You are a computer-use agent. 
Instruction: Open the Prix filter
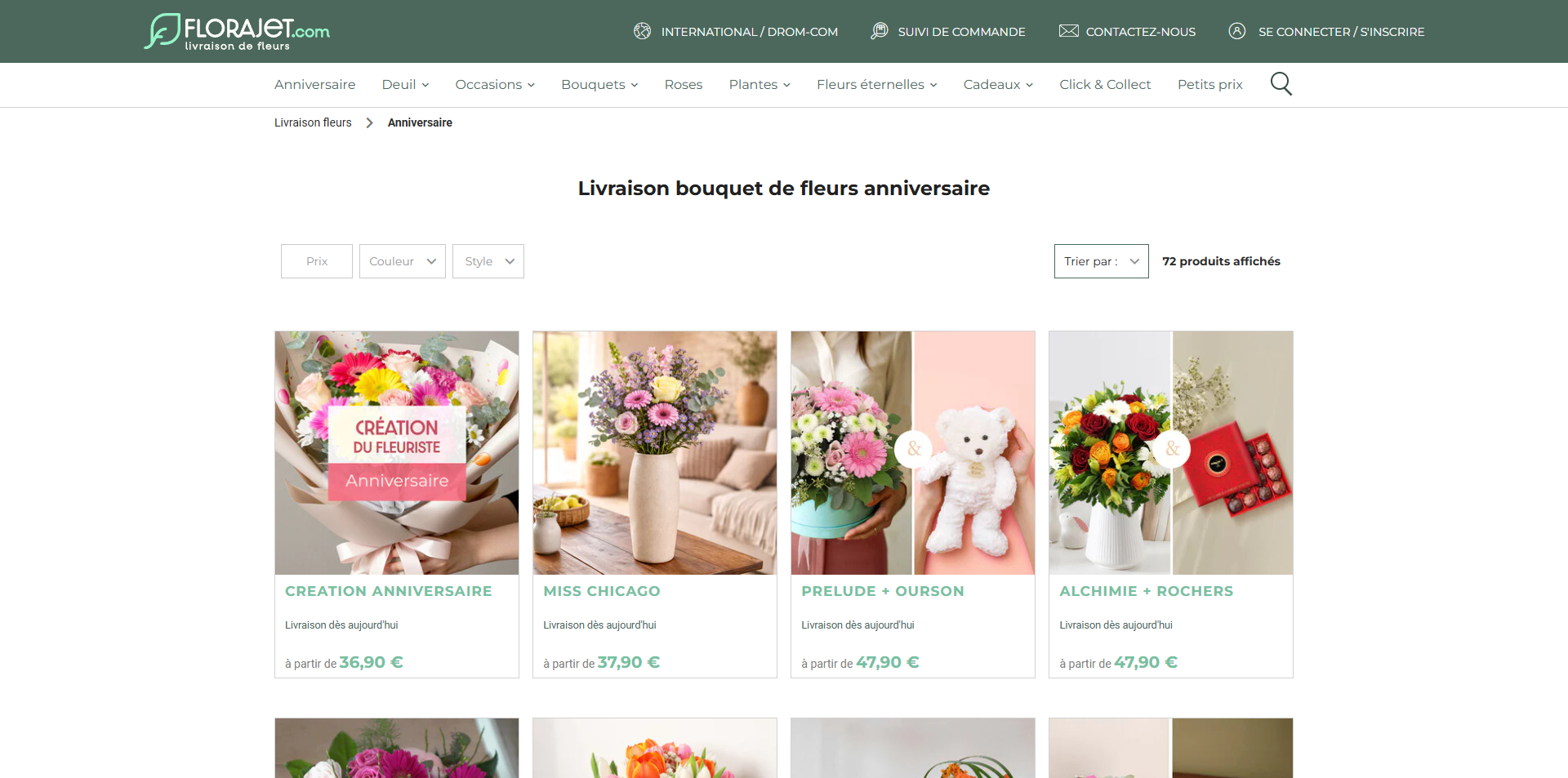(317, 261)
